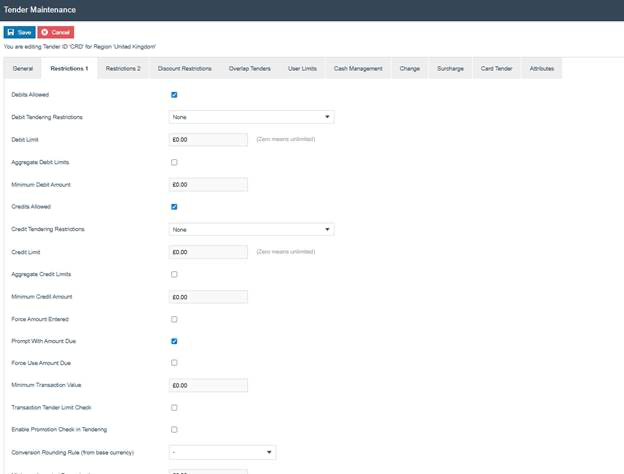Open the Card Tender tab
Image resolution: width=624 pixels, height=474 pixels.
pyautogui.click(x=496, y=68)
